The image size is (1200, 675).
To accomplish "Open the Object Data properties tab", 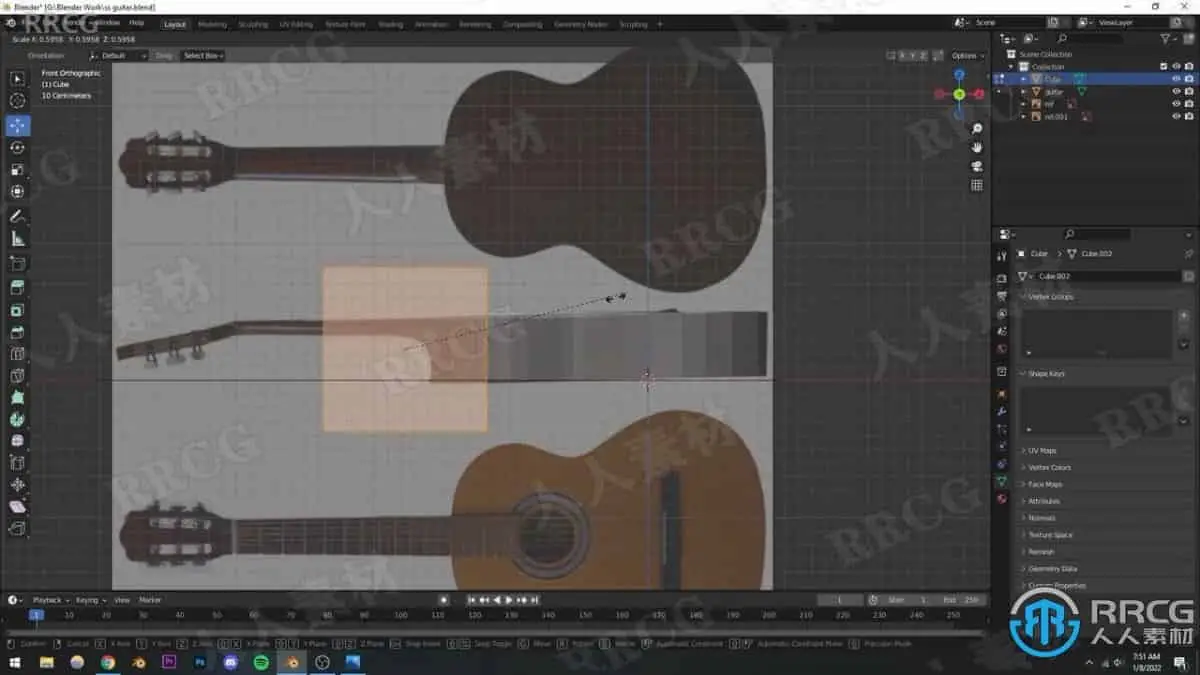I will click(1002, 481).
